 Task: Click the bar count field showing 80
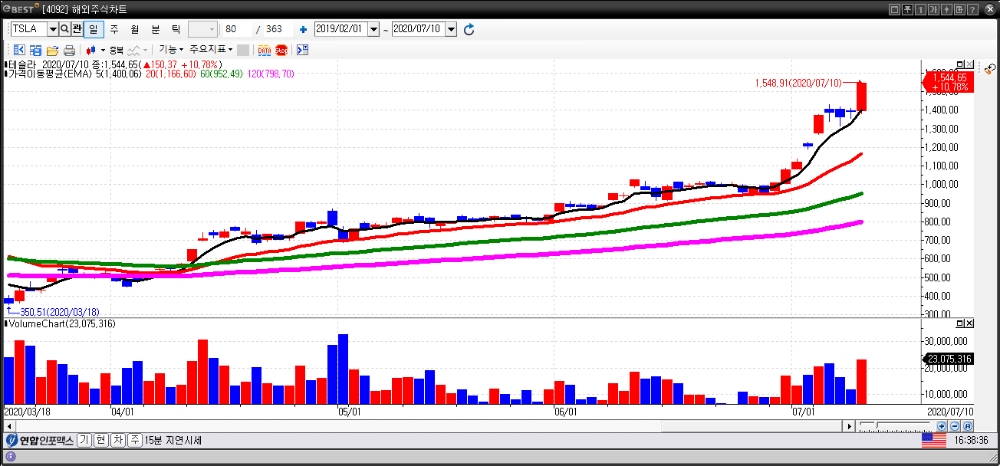point(237,29)
